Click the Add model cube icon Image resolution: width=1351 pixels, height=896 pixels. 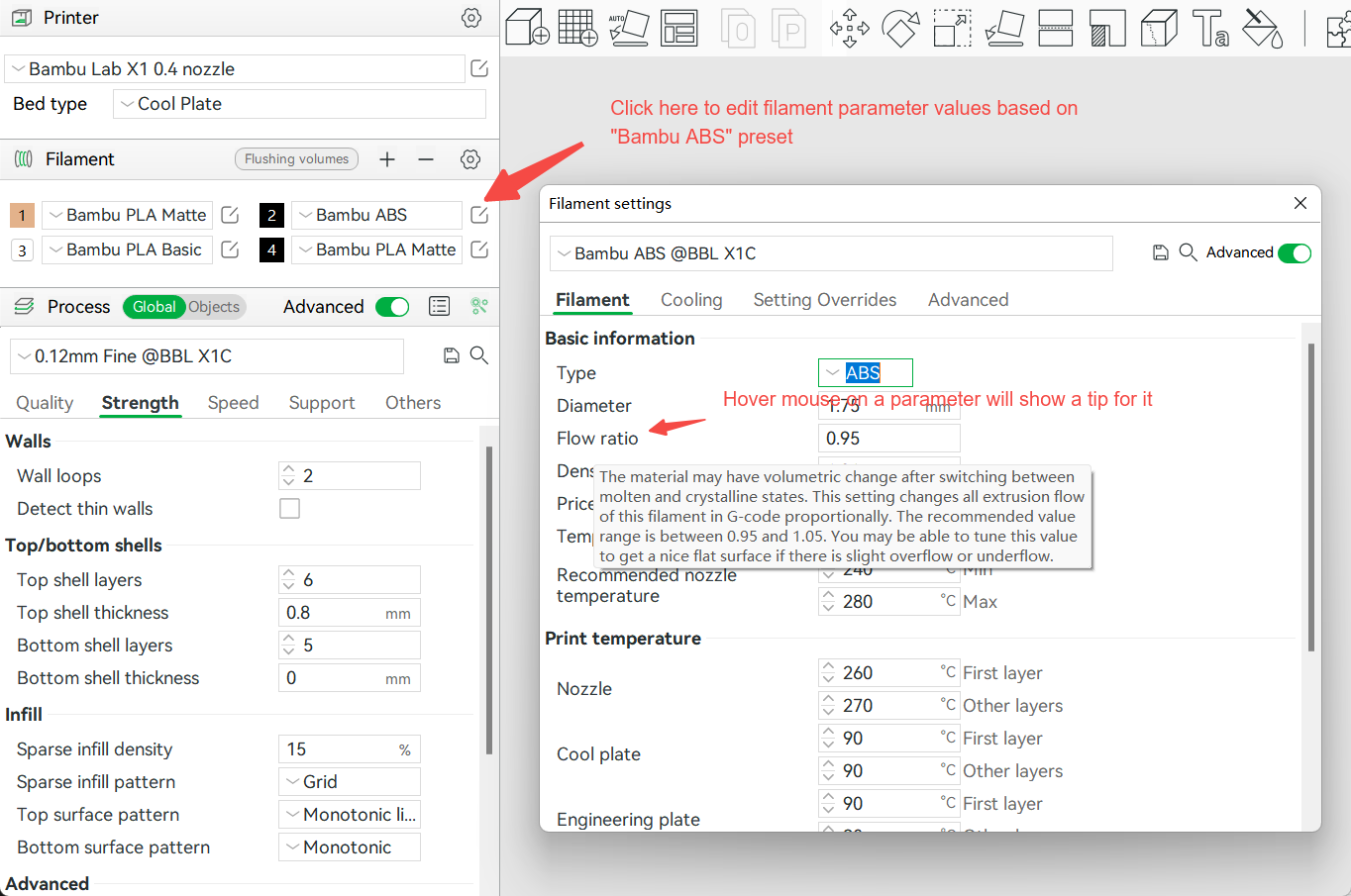pyautogui.click(x=527, y=27)
